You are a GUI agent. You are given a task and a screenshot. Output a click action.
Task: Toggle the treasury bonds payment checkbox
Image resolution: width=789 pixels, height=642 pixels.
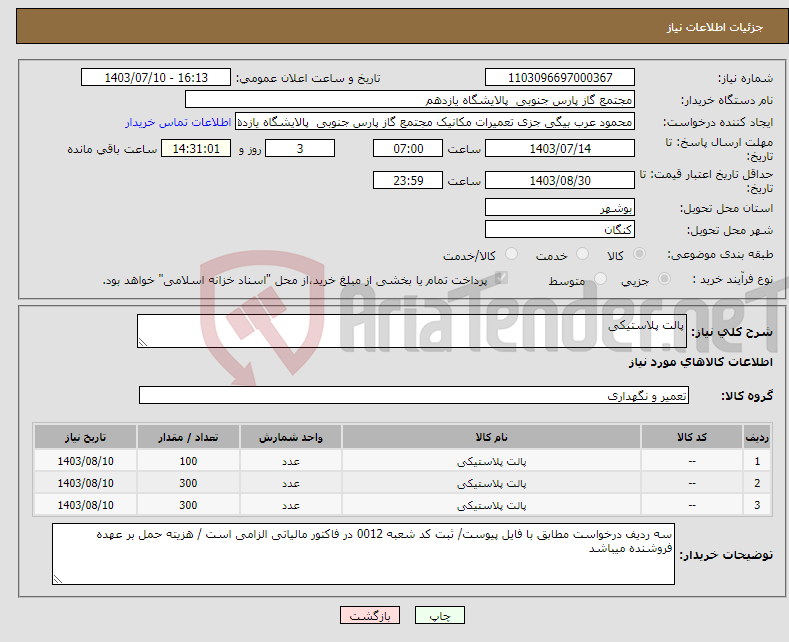pos(501,278)
